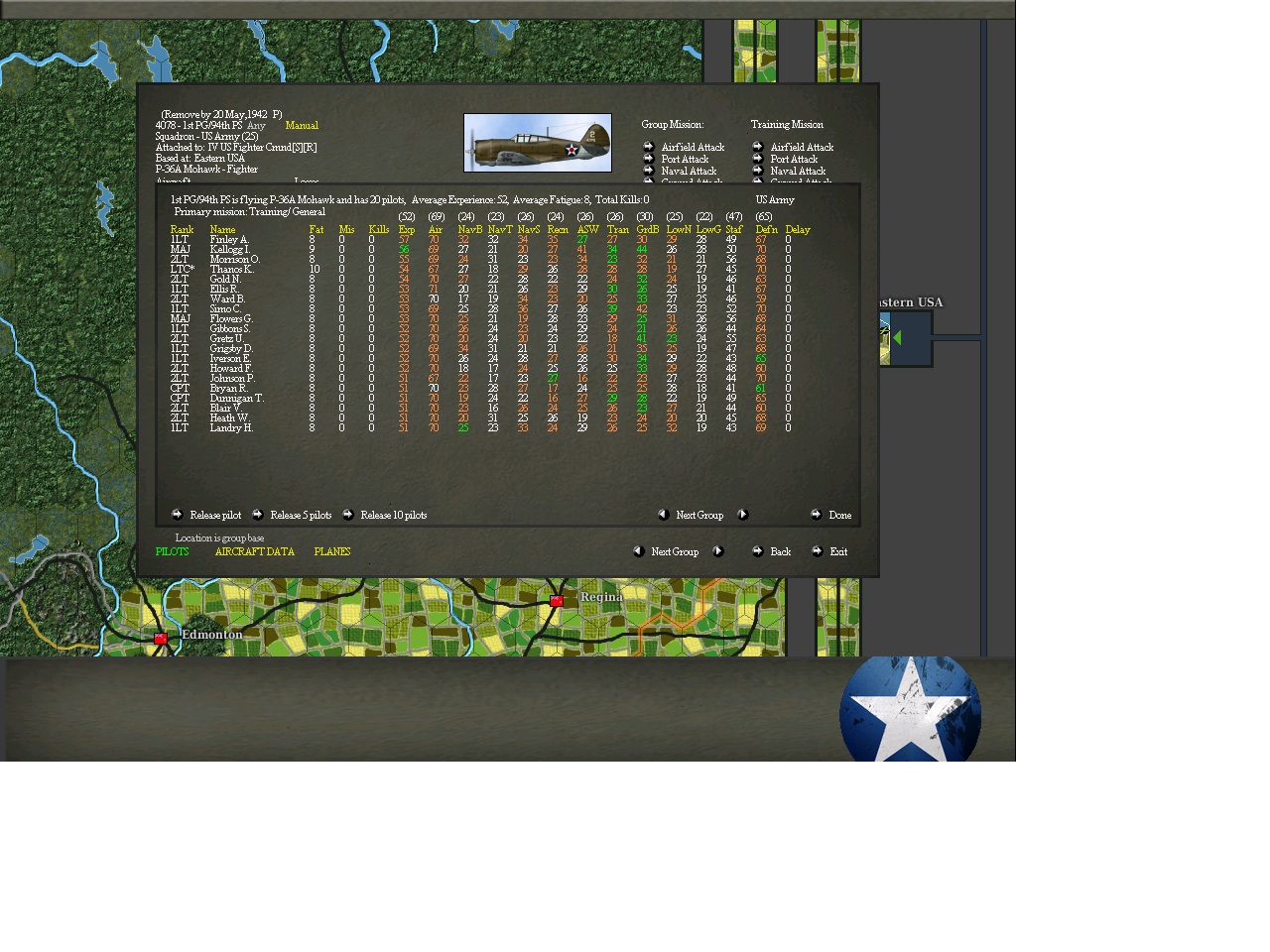Sort pilots by NavS column header
Viewport: 1270px width, 952px height.
click(x=529, y=230)
